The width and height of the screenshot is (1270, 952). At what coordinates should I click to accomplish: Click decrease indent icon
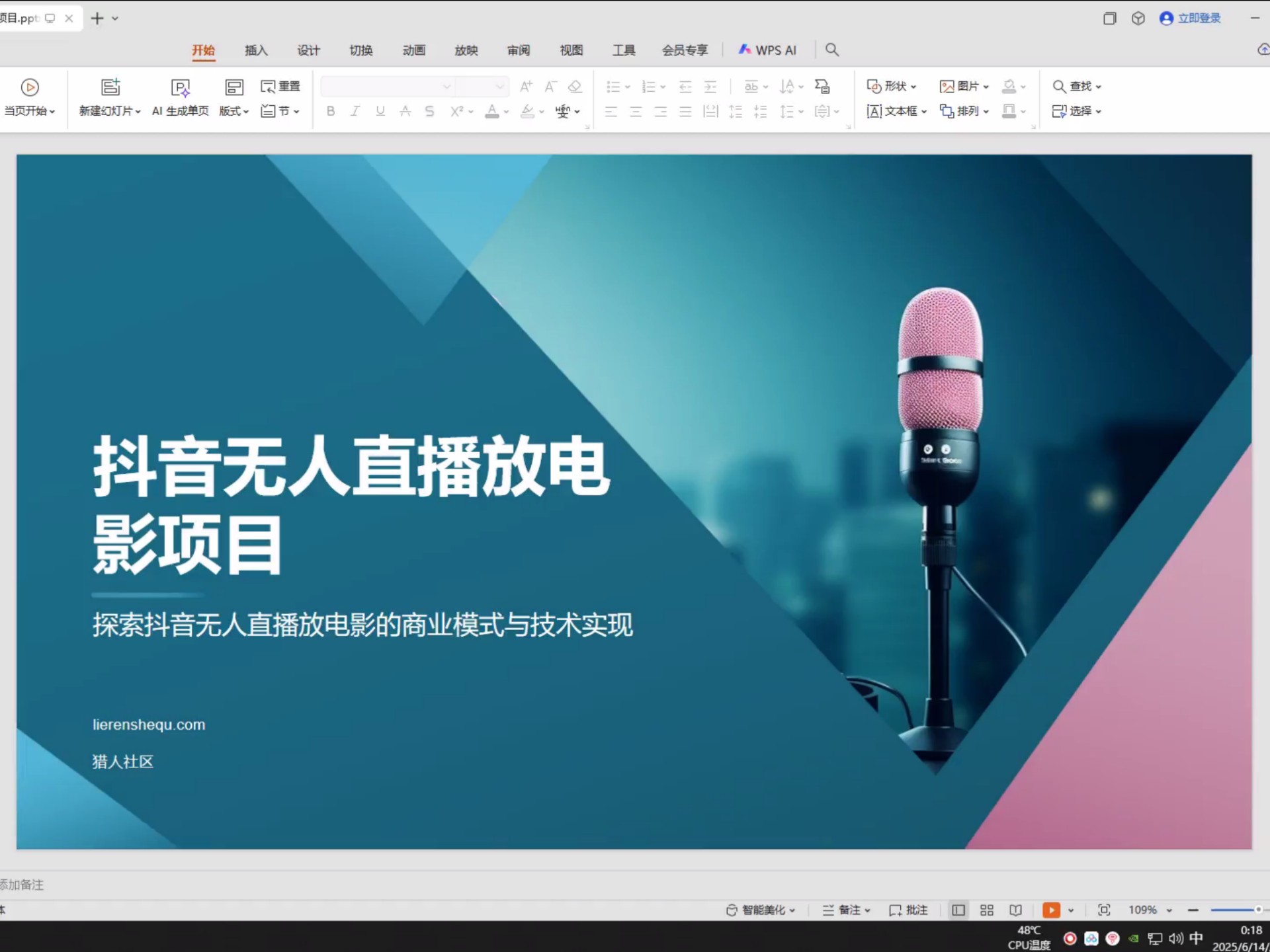[x=685, y=87]
